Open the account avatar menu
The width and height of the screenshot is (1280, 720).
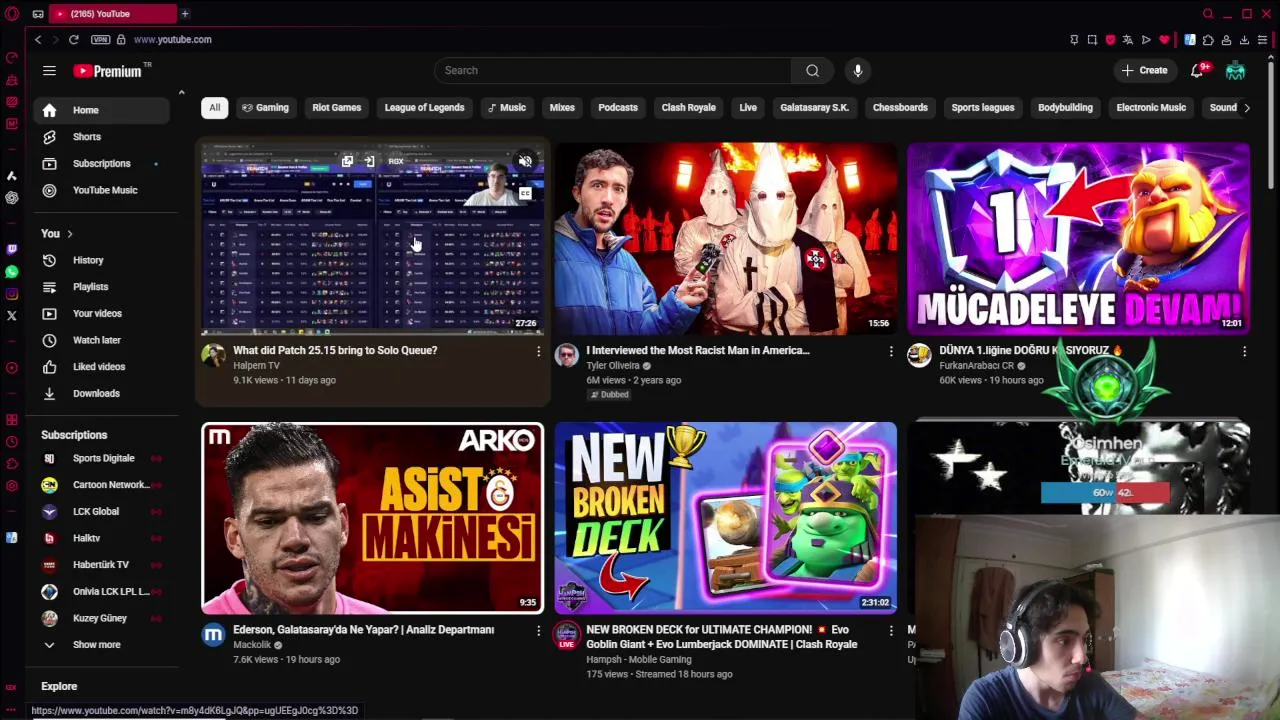(x=1236, y=70)
